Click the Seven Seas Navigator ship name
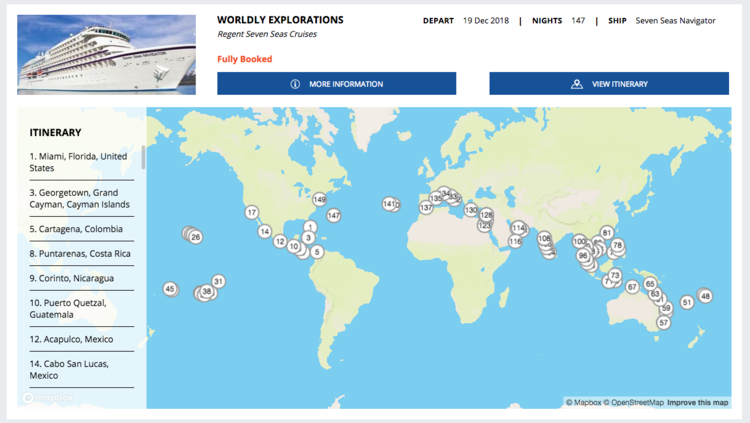The width and height of the screenshot is (750, 423). tap(675, 21)
